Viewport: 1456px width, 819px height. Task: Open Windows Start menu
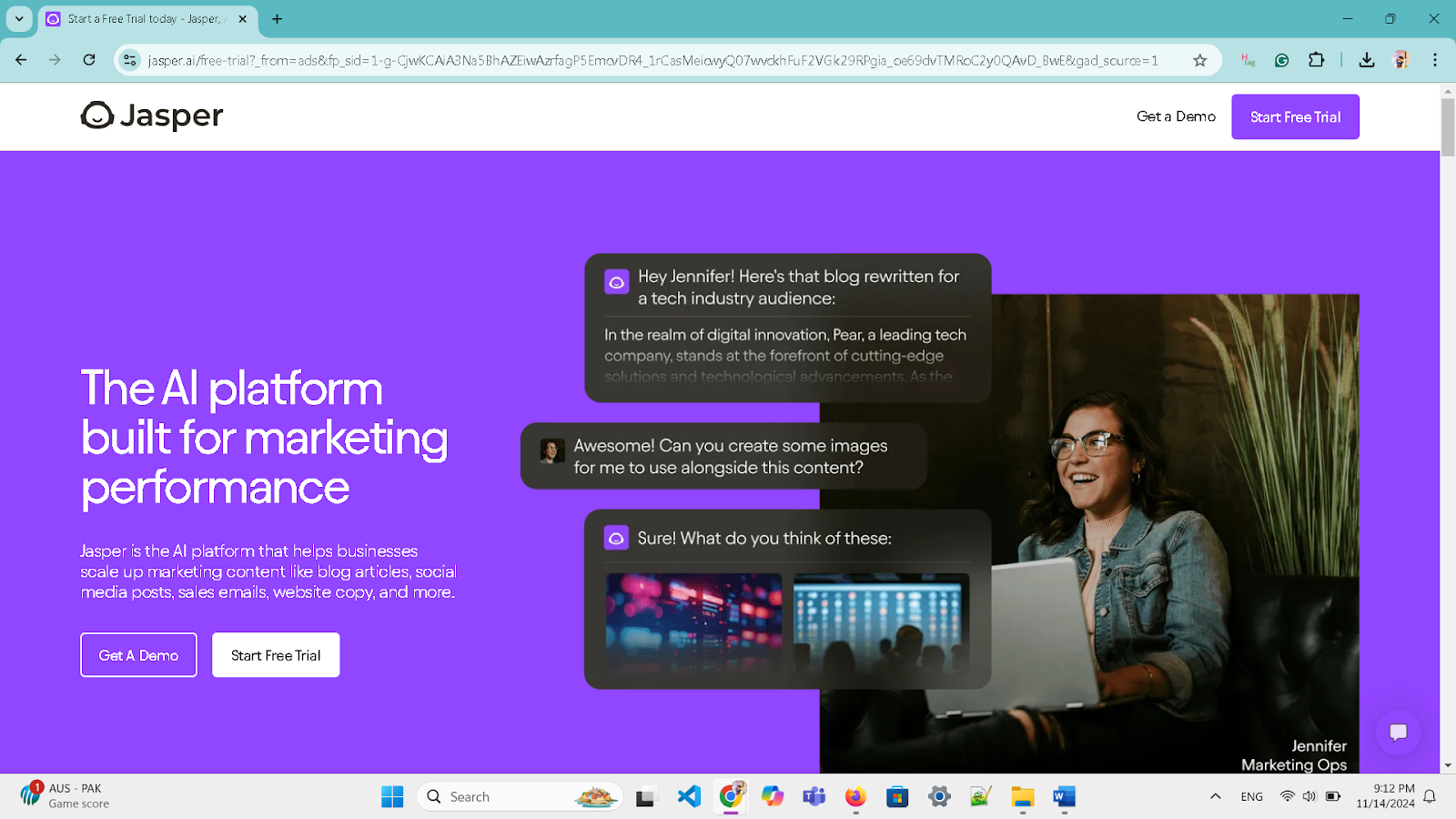(392, 796)
